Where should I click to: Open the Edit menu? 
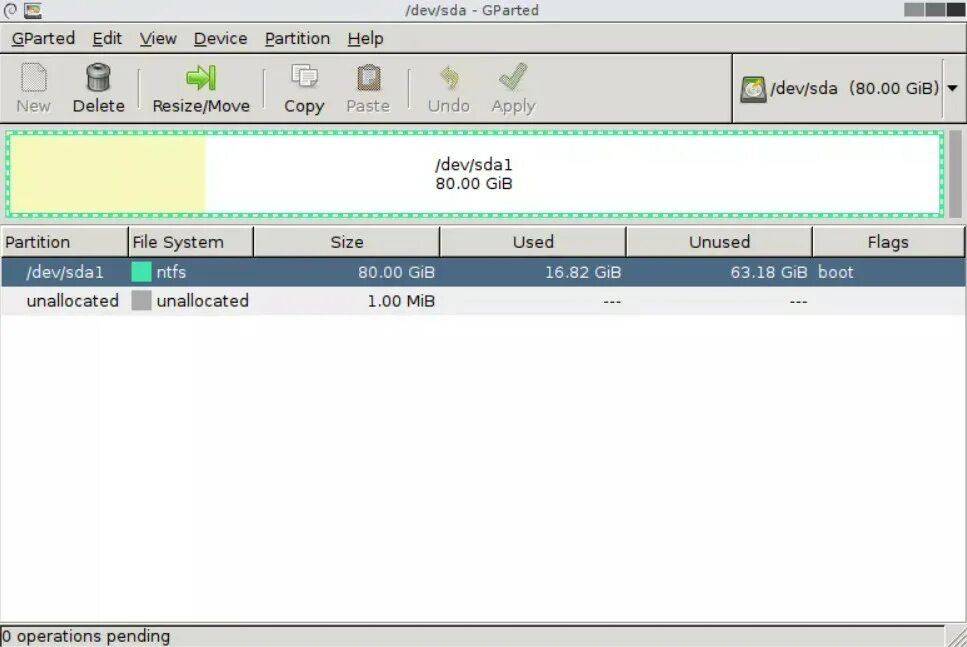[x=107, y=38]
